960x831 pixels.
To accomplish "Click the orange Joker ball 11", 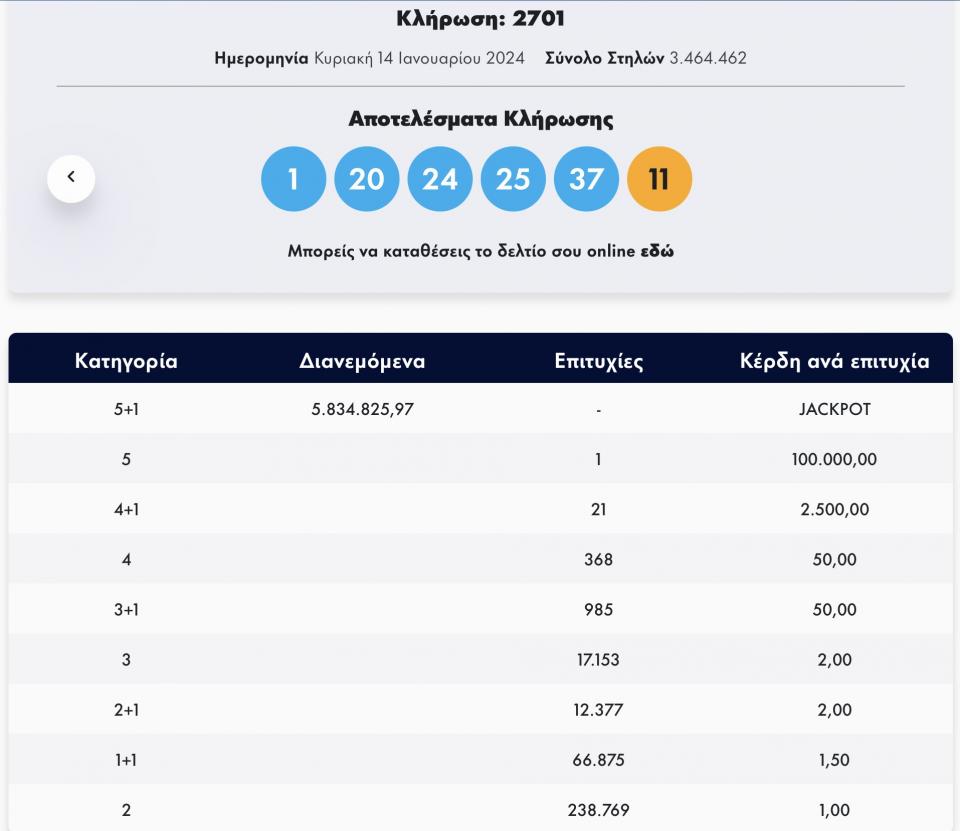I will click(x=659, y=179).
